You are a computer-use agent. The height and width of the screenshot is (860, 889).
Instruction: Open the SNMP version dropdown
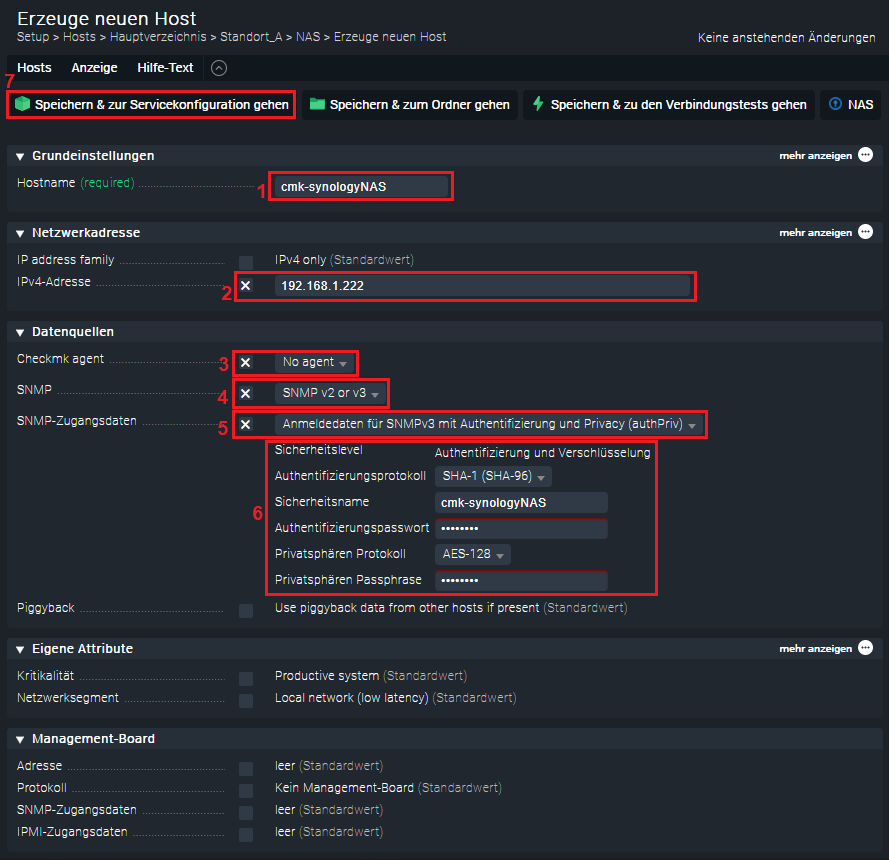(330, 393)
